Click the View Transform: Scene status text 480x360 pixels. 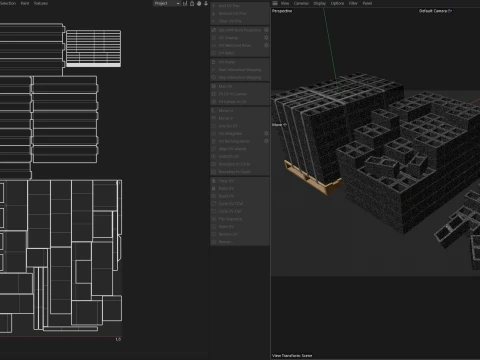(x=292, y=356)
